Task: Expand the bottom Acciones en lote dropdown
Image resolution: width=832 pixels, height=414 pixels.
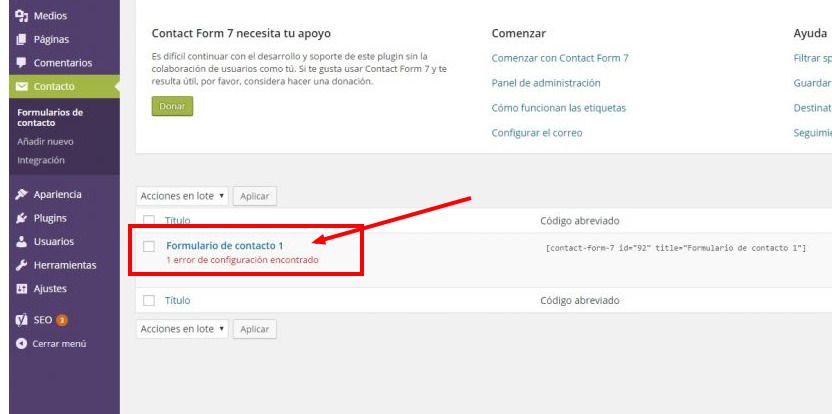Action: (182, 329)
